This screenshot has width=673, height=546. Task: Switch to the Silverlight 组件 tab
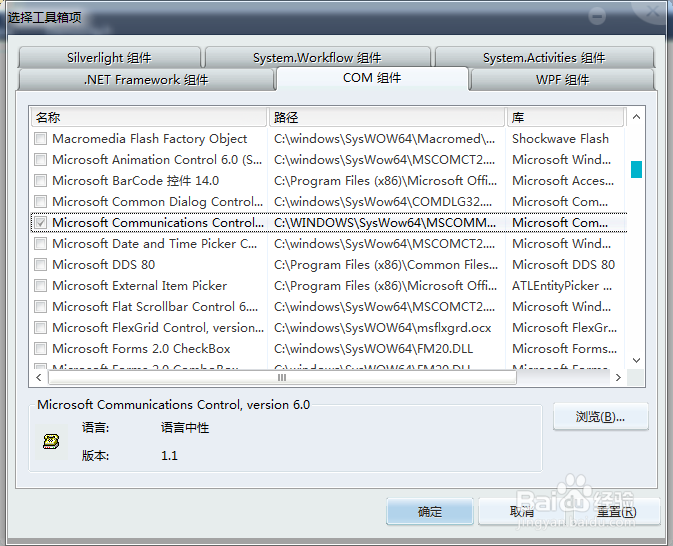click(109, 58)
